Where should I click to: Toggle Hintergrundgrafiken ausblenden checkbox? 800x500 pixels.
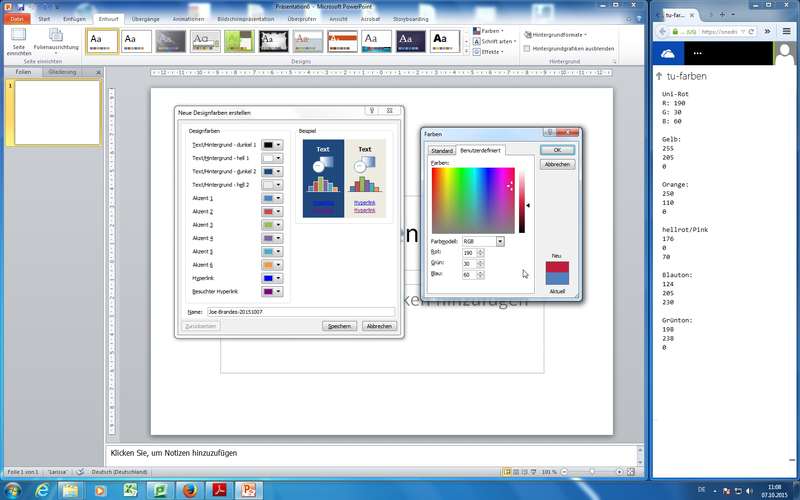click(x=528, y=48)
